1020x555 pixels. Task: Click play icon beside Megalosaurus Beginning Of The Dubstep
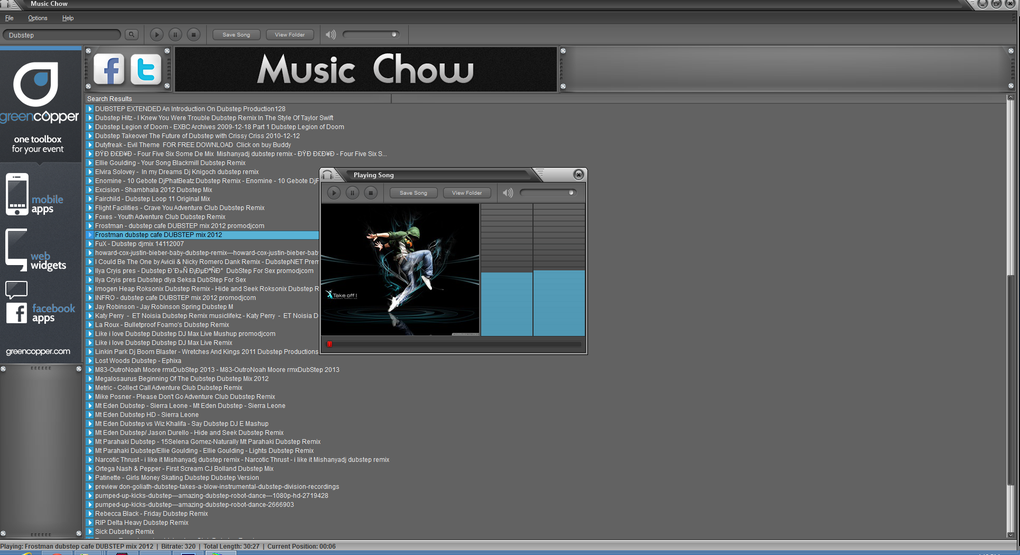[x=90, y=379]
